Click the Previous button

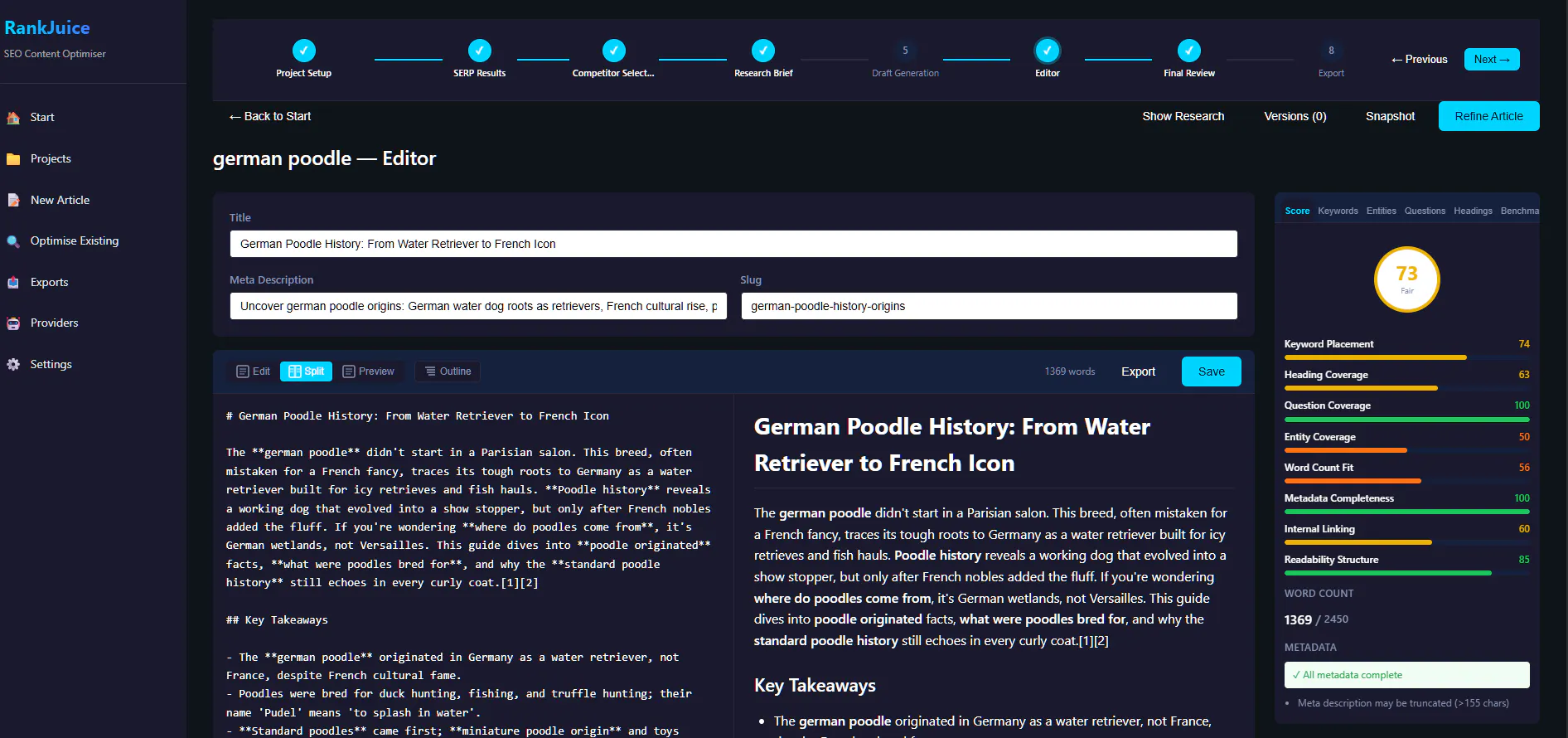coord(1420,60)
